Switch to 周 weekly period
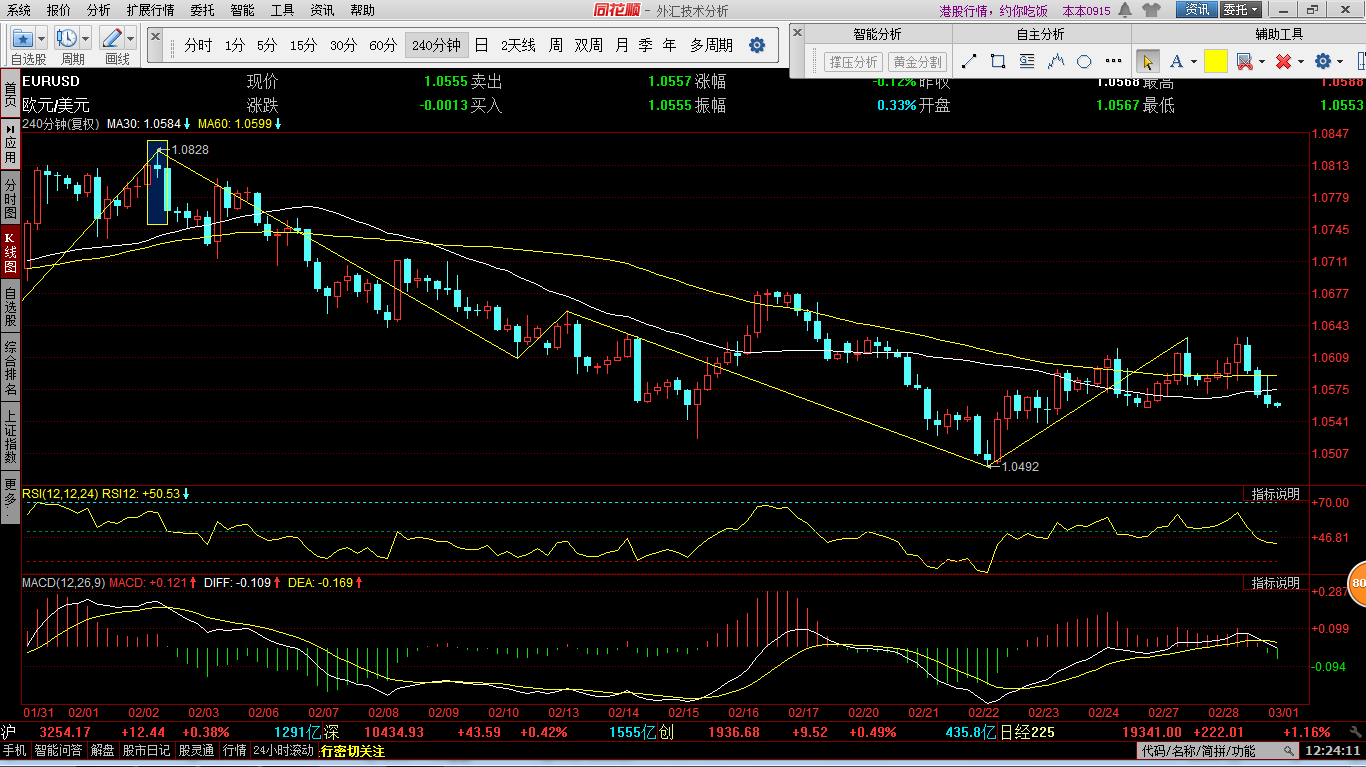This screenshot has height=767, width=1366. [555, 45]
